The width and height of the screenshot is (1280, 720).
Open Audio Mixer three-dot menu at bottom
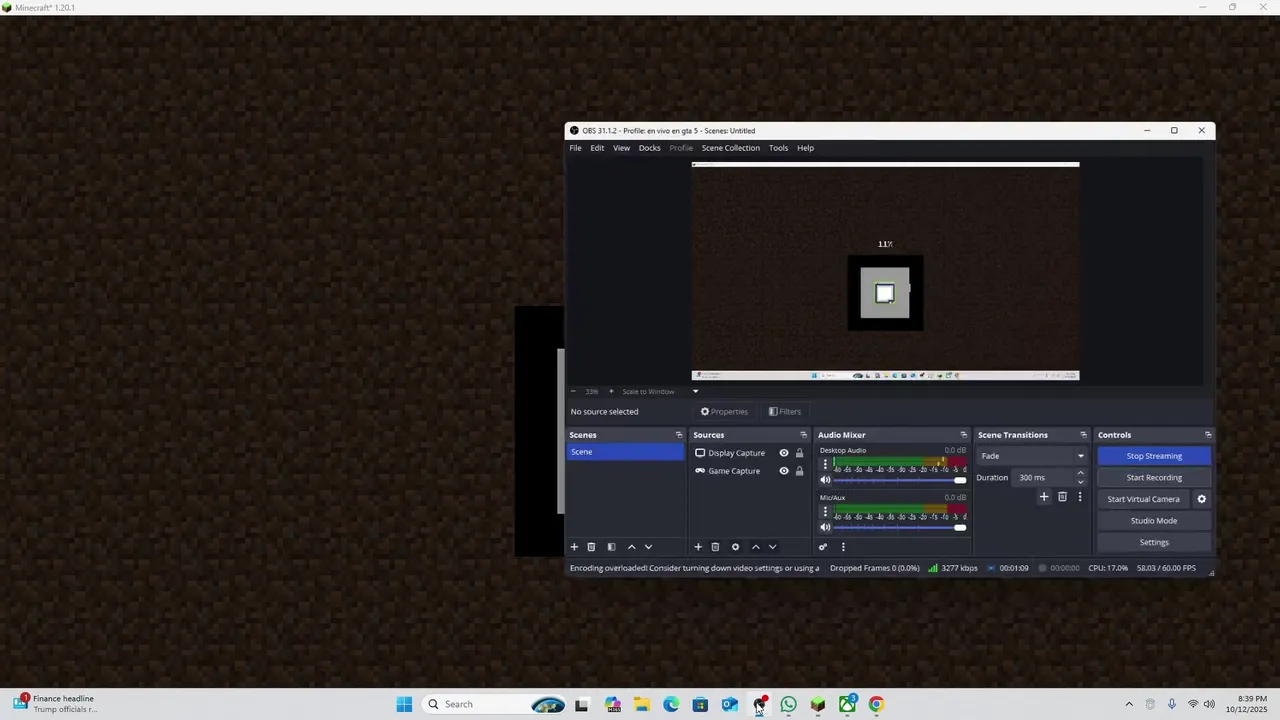tap(843, 547)
